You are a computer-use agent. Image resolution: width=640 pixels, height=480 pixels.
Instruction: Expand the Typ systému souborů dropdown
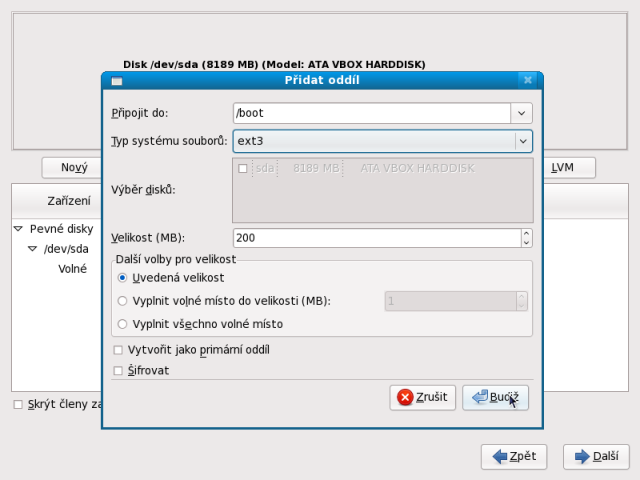[x=521, y=141]
